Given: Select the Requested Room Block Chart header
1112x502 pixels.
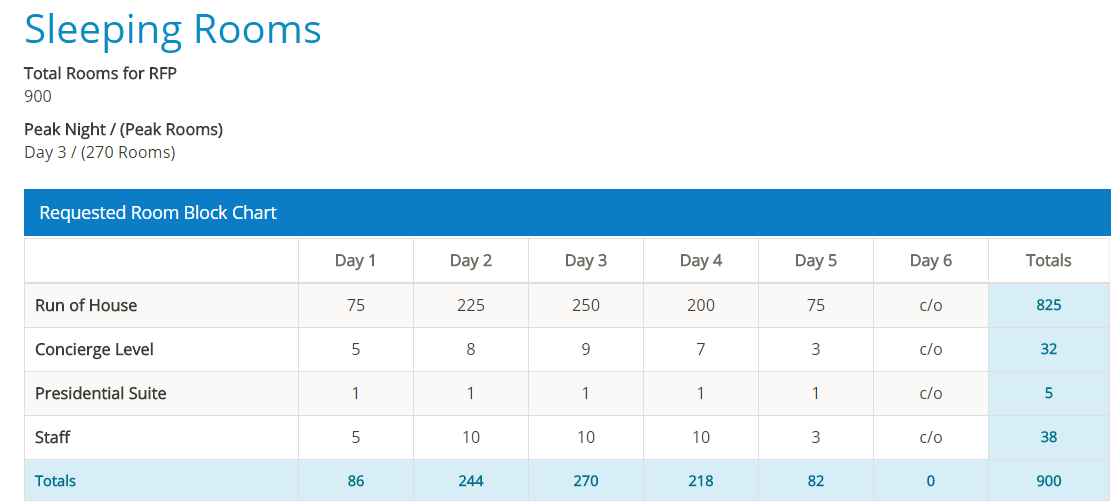Looking at the screenshot, I should [158, 212].
